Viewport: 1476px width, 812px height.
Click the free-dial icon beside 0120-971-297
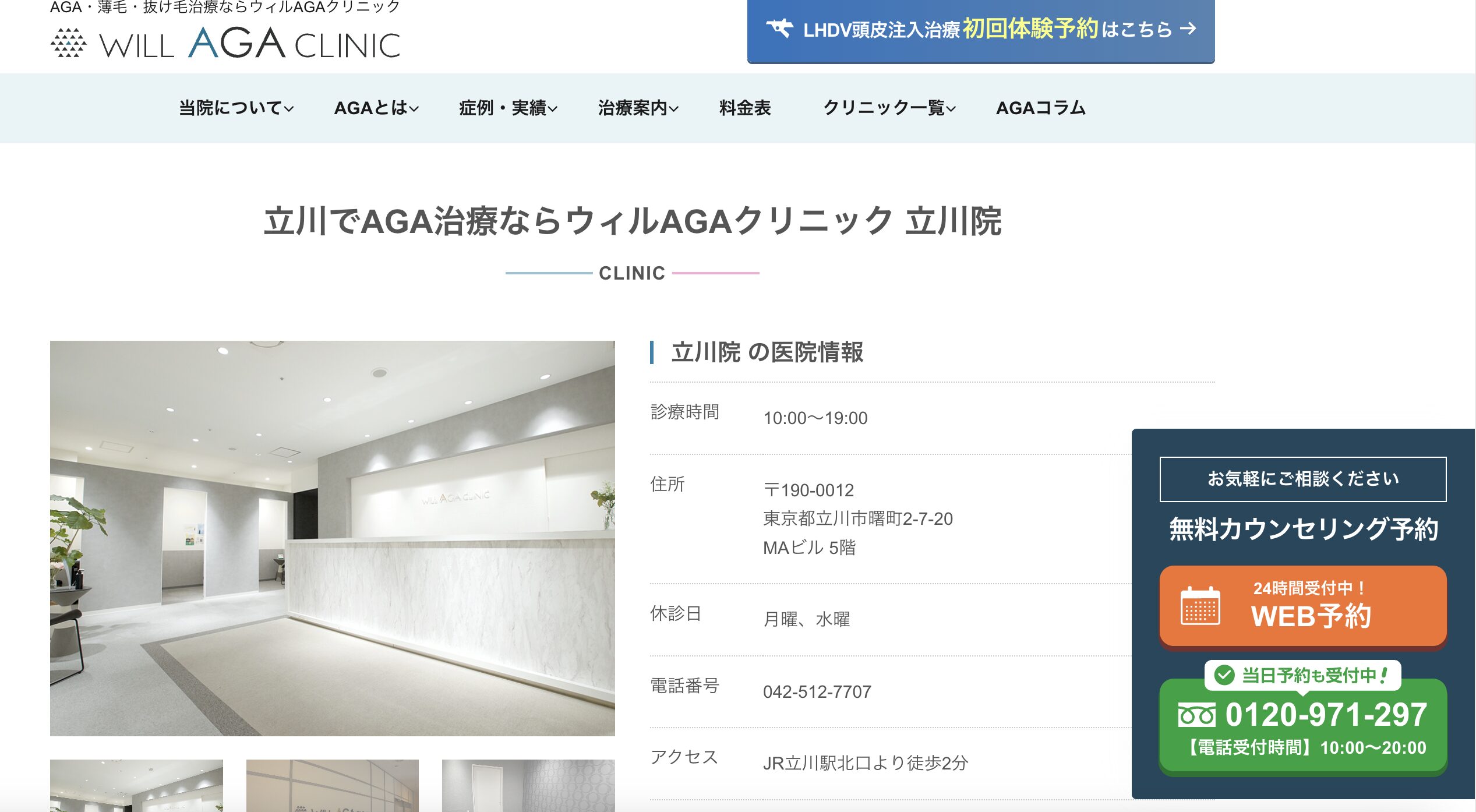1196,715
